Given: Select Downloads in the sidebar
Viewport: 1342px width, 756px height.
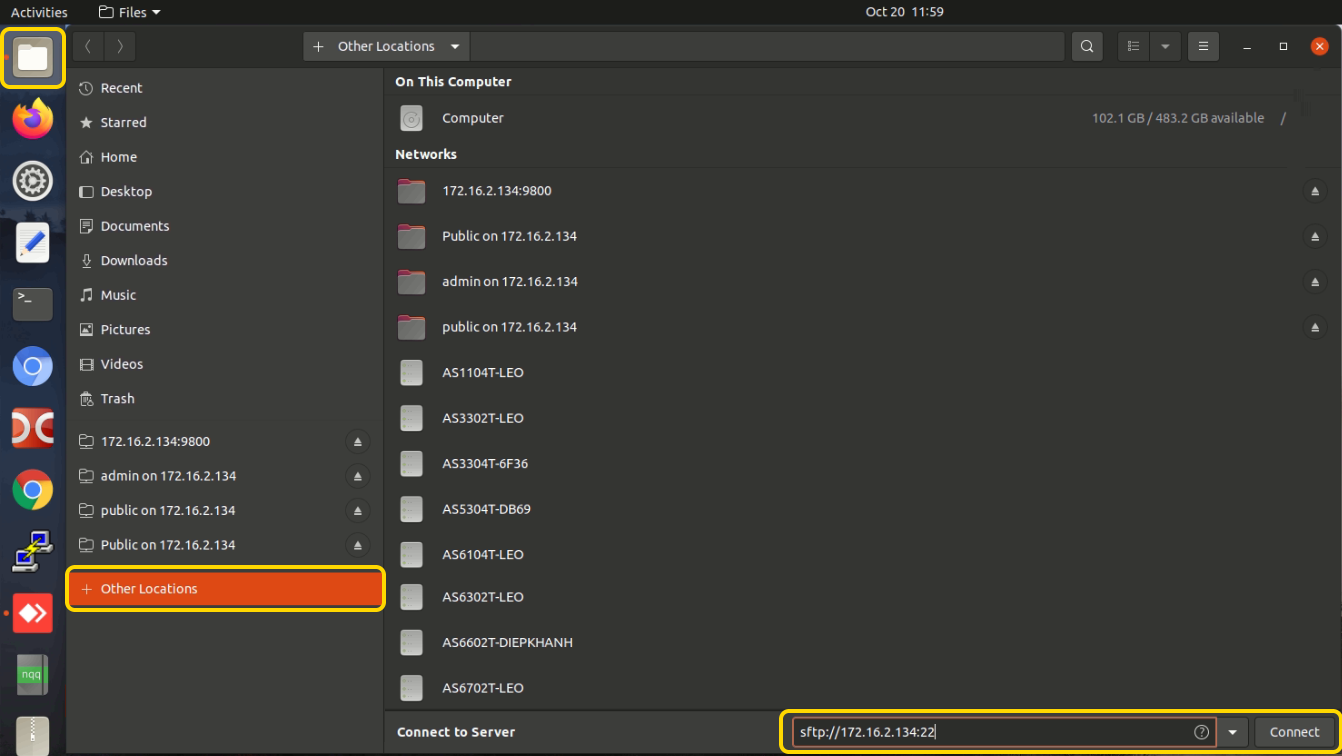Looking at the screenshot, I should coord(132,260).
